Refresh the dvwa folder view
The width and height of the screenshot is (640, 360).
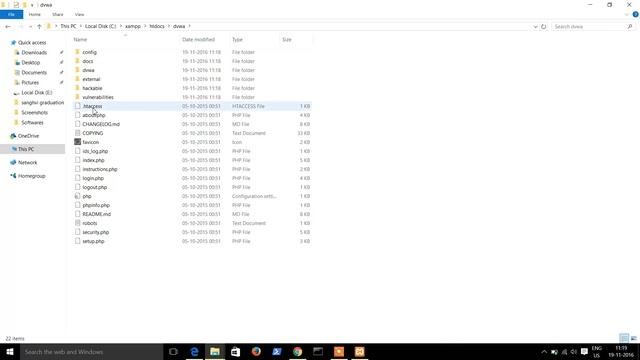[544, 27]
